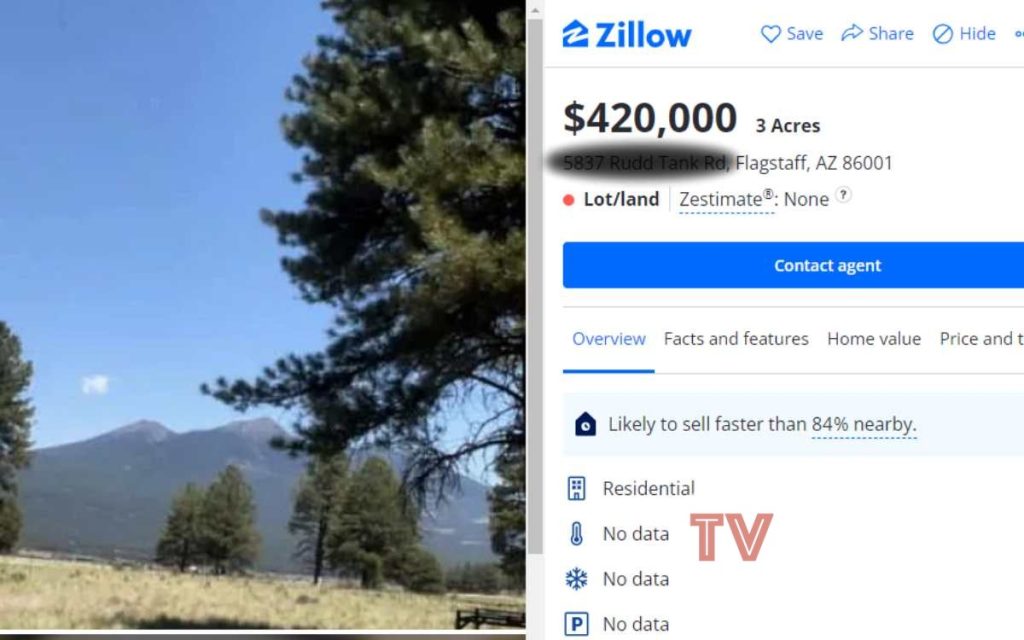The width and height of the screenshot is (1024, 640).
Task: Click the Zillow house logo icon
Action: click(575, 34)
